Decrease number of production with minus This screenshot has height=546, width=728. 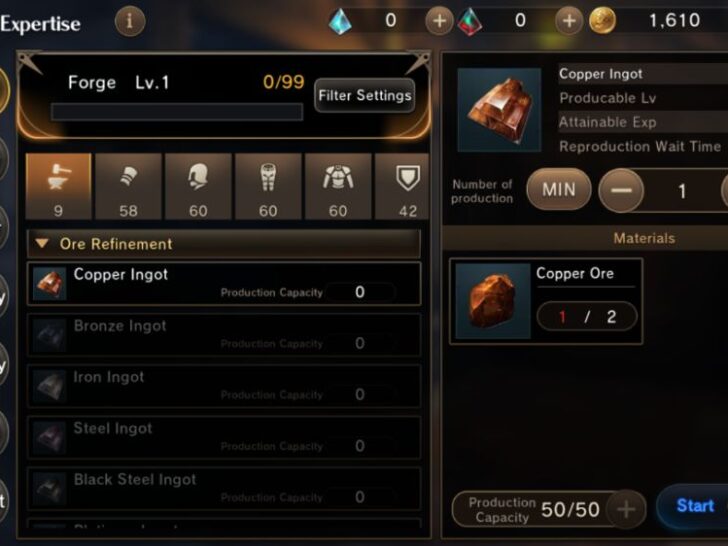[x=621, y=190]
